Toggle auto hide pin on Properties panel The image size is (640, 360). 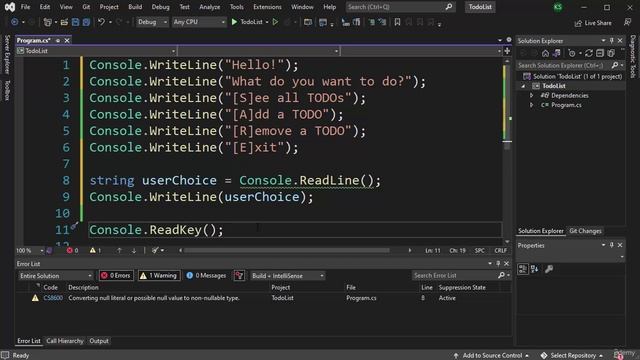(x=611, y=245)
